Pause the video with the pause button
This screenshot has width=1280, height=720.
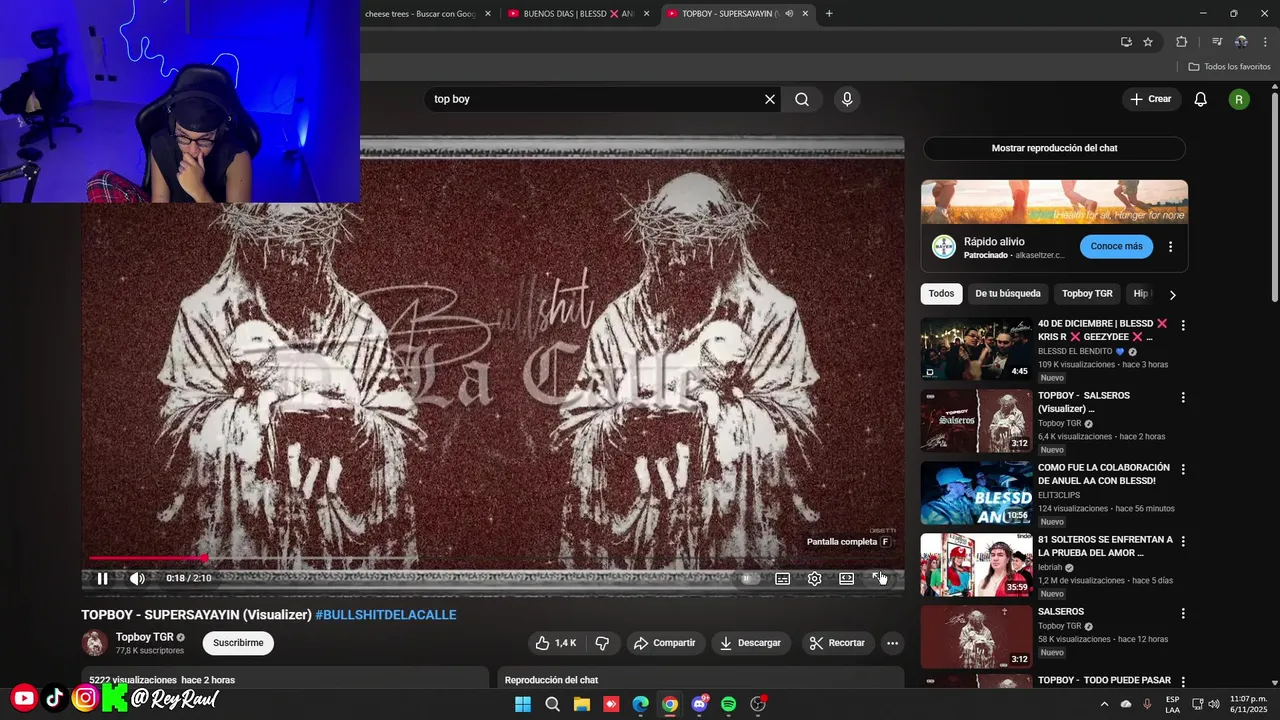pos(102,578)
